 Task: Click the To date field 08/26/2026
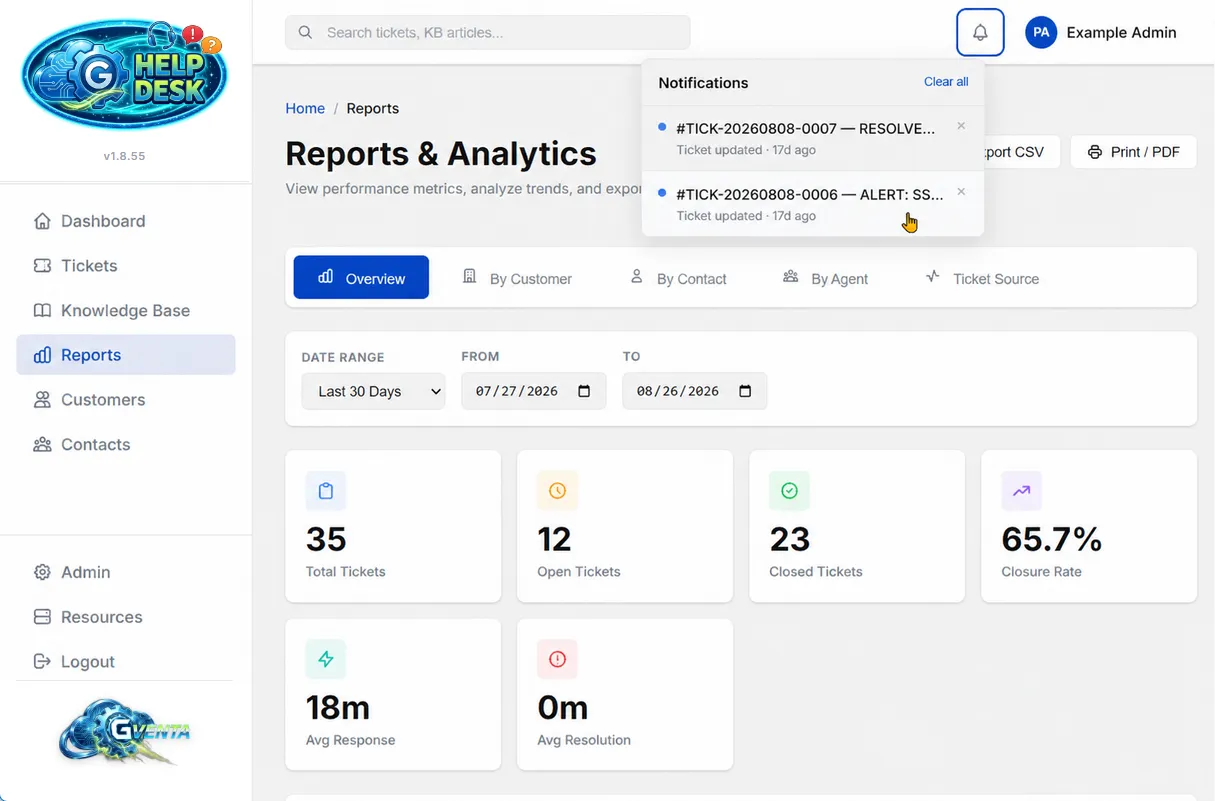tap(694, 391)
